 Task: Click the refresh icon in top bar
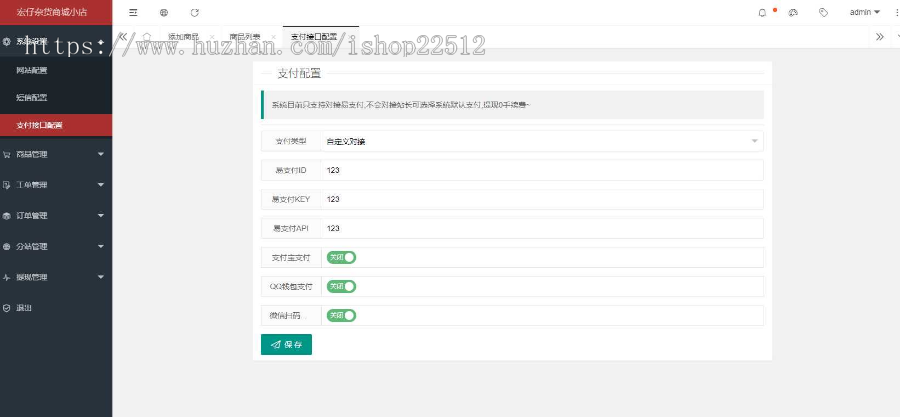click(195, 12)
